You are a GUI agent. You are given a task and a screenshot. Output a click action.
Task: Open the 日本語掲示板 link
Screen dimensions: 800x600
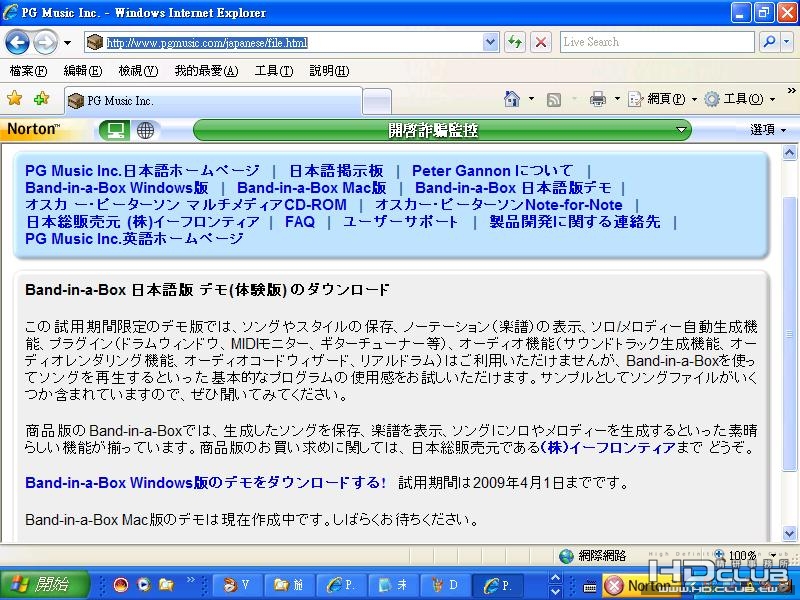(x=336, y=170)
